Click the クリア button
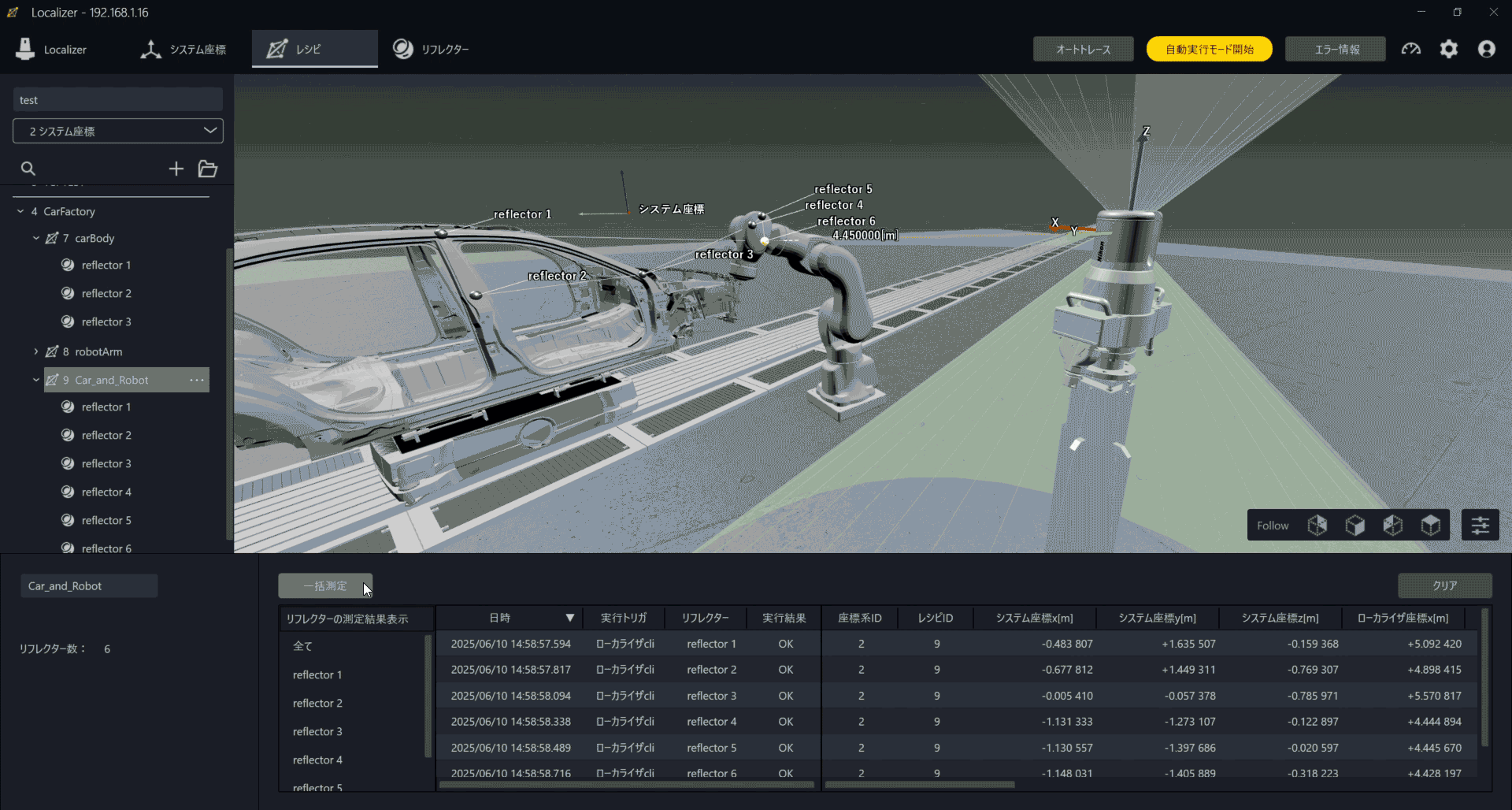 (x=1444, y=585)
